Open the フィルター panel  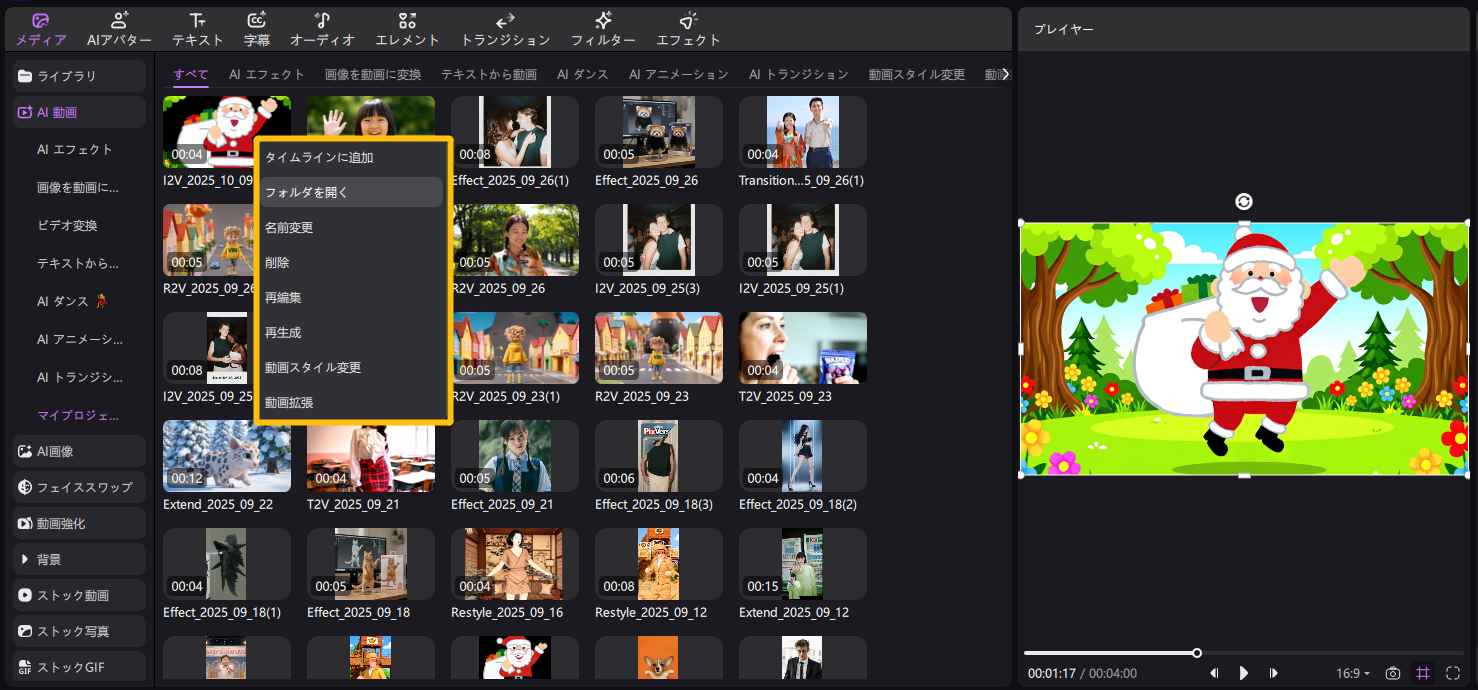coord(603,29)
